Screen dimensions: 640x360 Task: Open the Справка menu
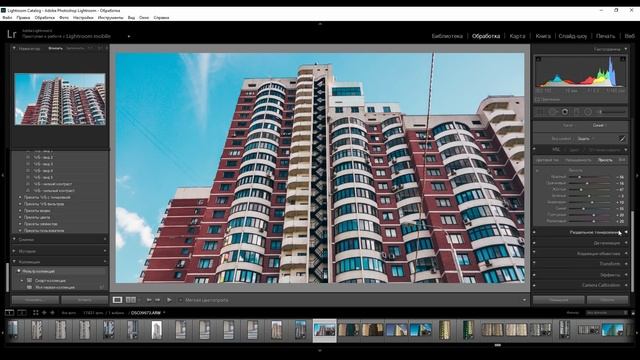[x=161, y=18]
